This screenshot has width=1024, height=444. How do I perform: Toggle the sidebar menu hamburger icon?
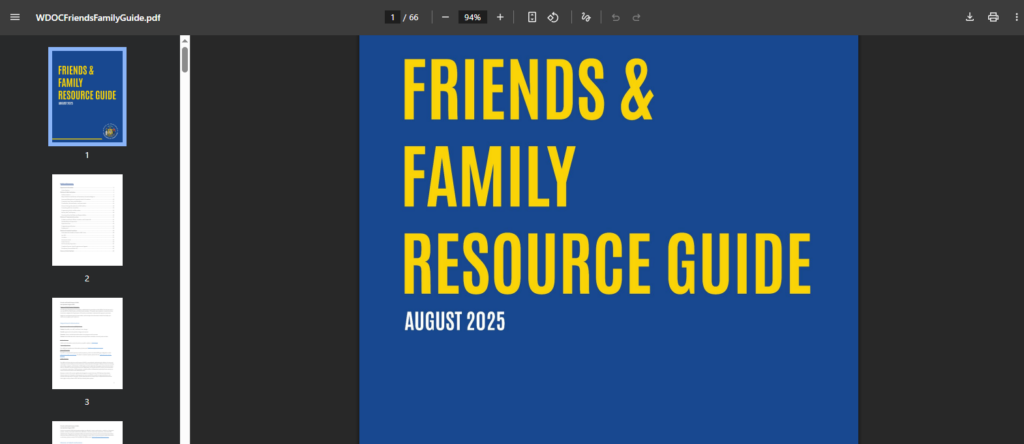pyautogui.click(x=15, y=17)
